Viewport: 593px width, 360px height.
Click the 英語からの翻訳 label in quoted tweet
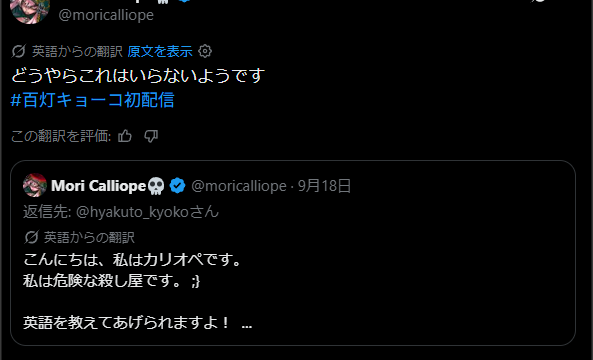[x=89, y=237]
